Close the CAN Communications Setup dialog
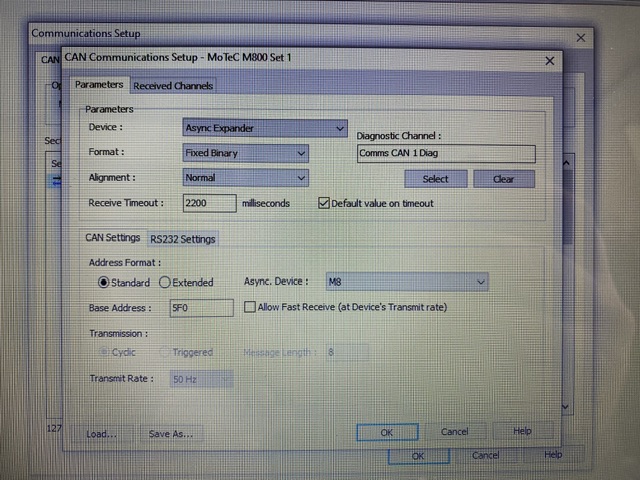Image resolution: width=640 pixels, height=480 pixels. click(550, 61)
